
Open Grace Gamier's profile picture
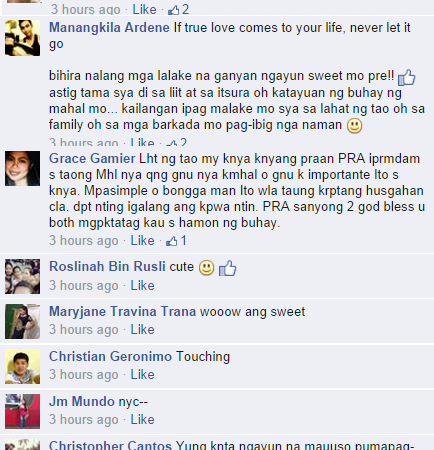tap(22, 168)
